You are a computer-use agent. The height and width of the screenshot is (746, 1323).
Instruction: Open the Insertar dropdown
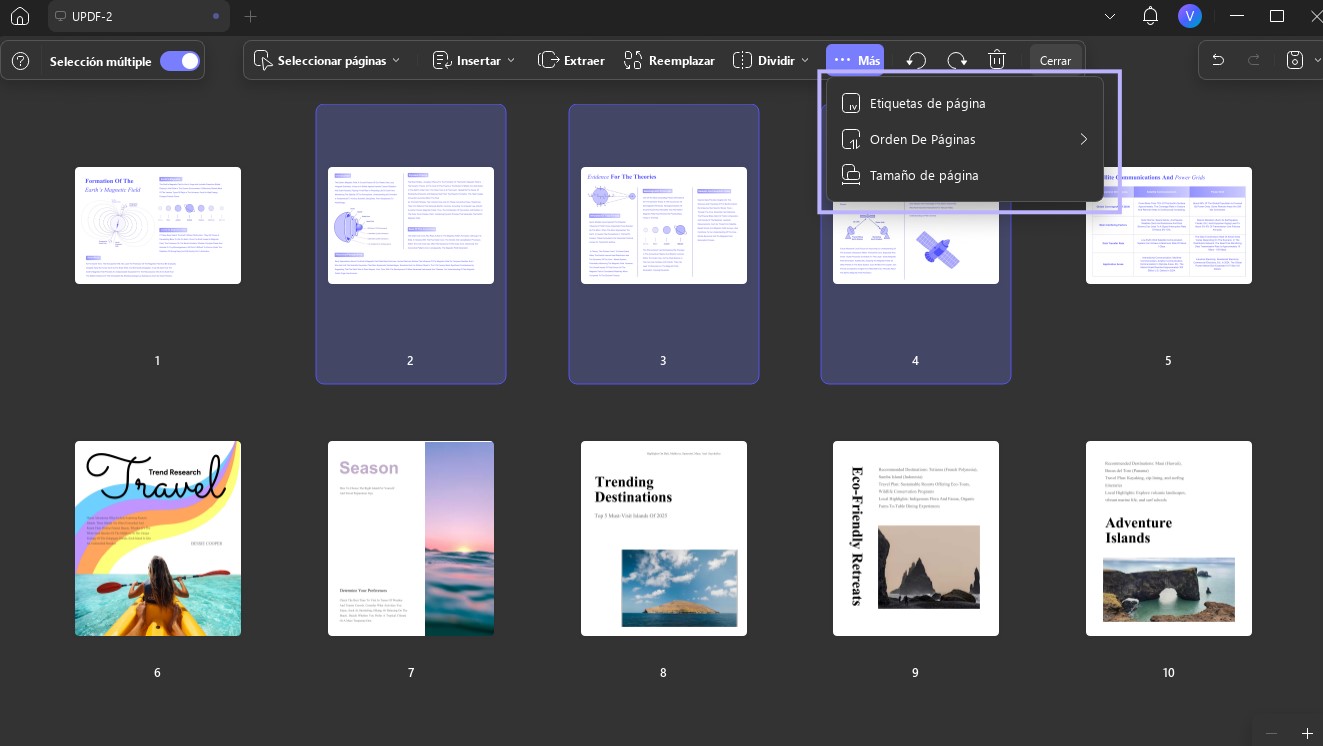point(474,61)
